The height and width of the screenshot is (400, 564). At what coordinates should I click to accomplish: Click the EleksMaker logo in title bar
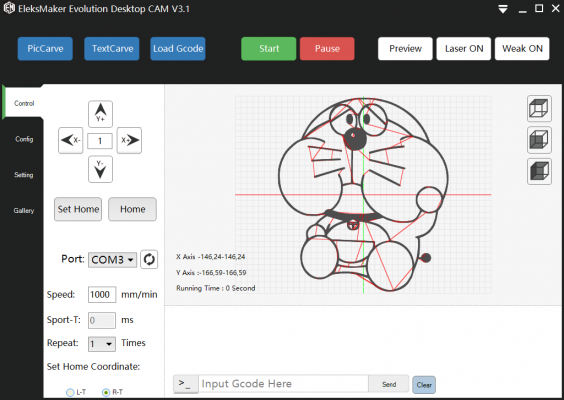(x=9, y=8)
